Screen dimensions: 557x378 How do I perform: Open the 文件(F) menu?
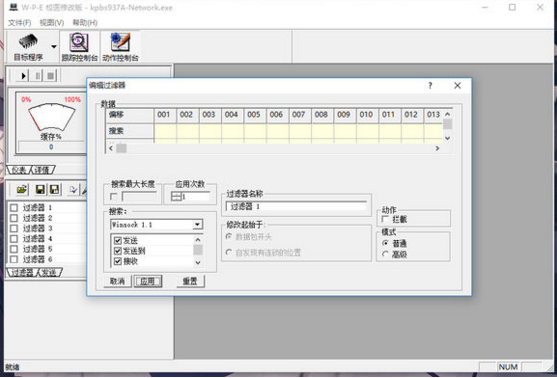pyautogui.click(x=20, y=23)
